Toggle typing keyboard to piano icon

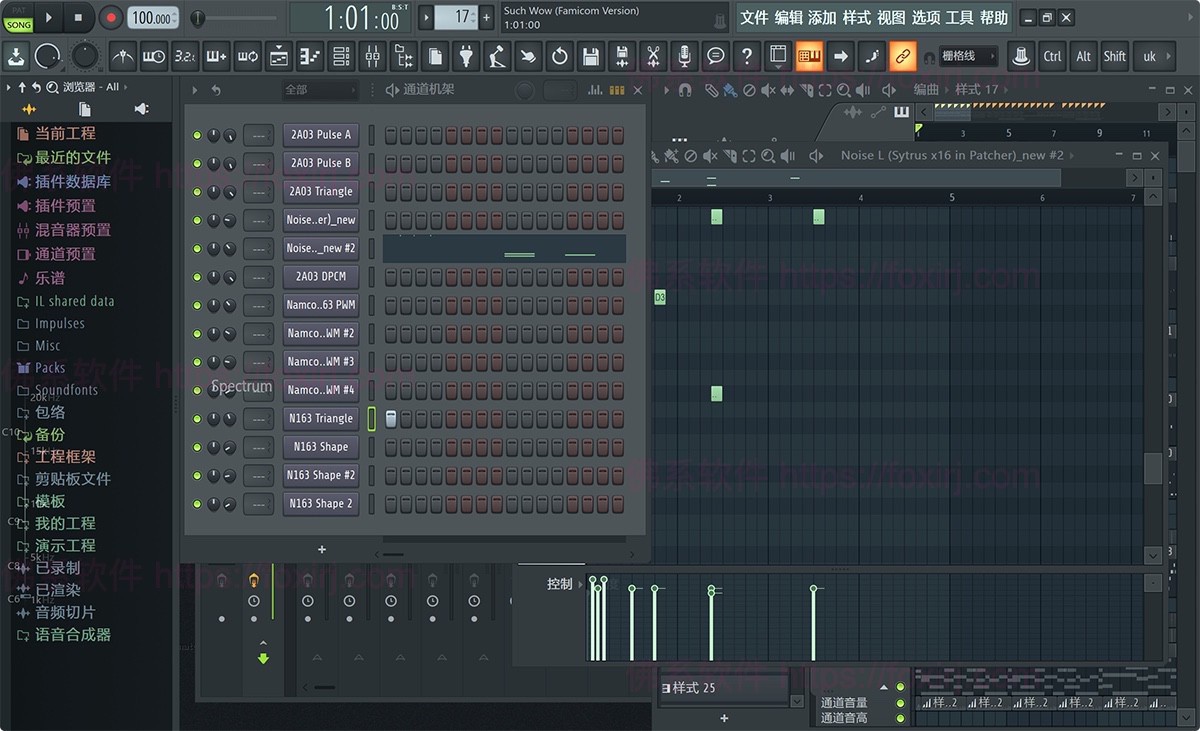809,57
